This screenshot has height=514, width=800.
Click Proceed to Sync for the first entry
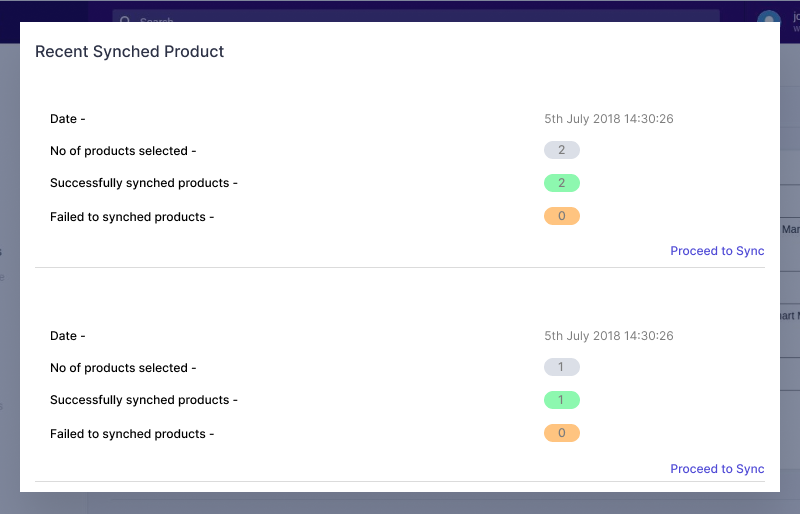[717, 251]
